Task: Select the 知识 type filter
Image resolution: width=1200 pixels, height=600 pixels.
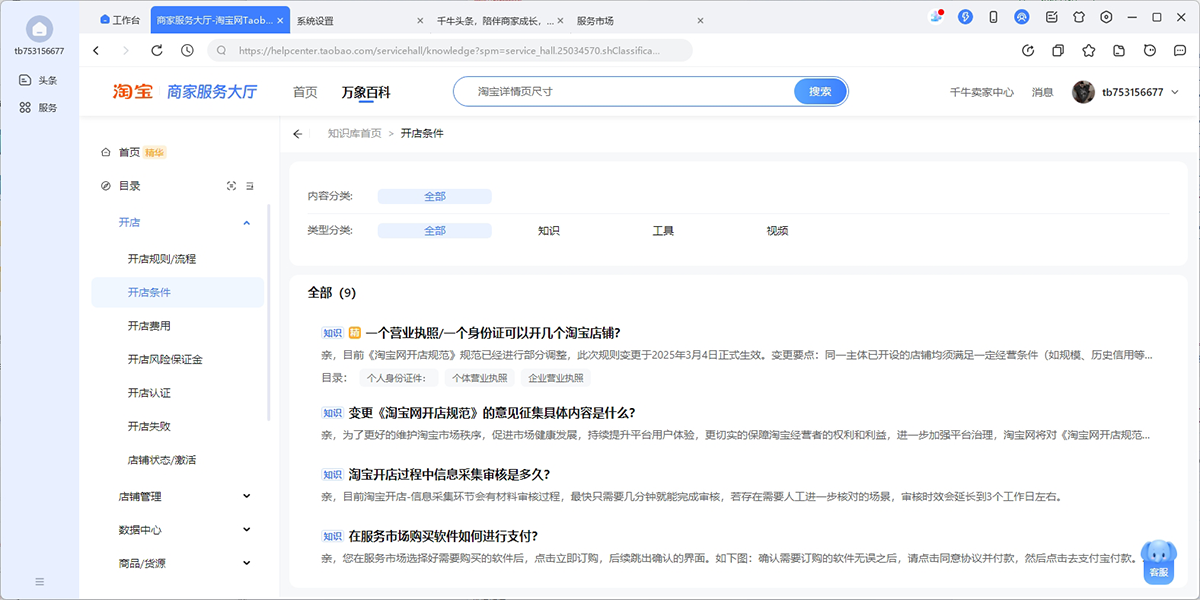Action: point(548,231)
